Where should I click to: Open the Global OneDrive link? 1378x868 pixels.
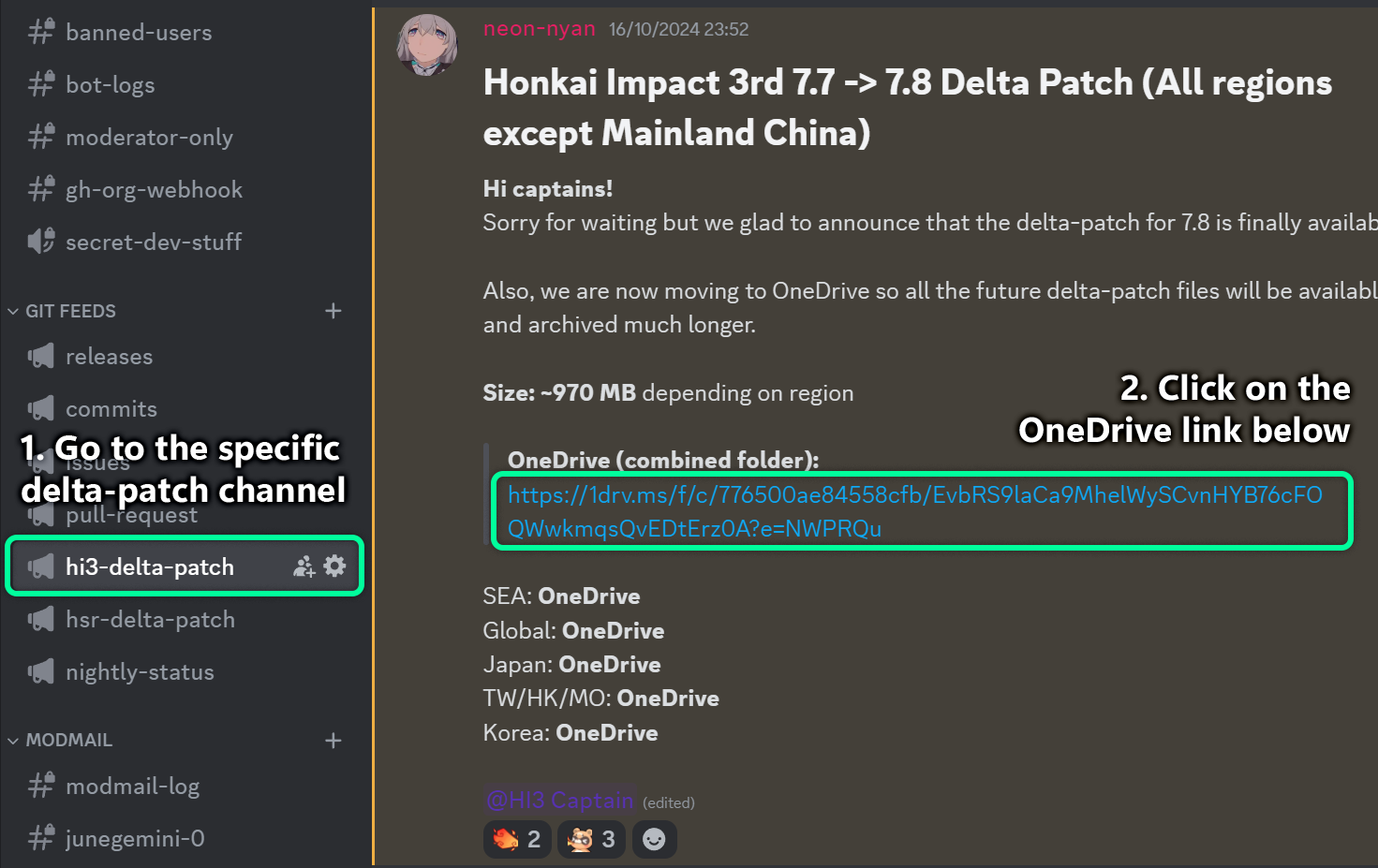click(613, 631)
